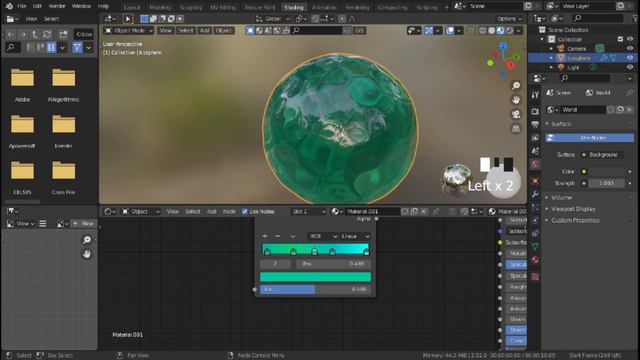Open the Output properties tab
640x360 pixels.
pyautogui.click(x=535, y=124)
